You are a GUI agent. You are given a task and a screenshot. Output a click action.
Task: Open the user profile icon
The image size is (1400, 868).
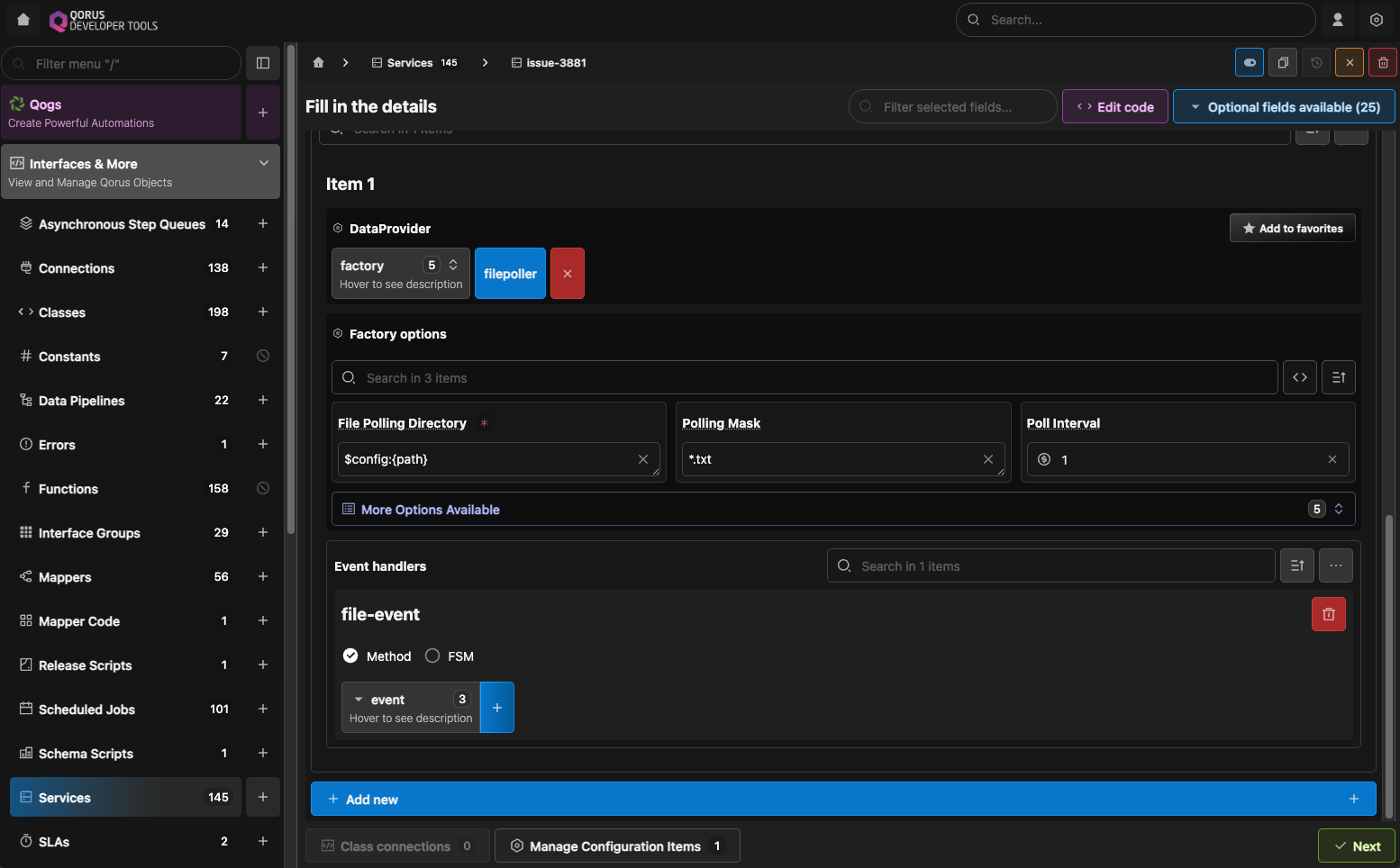pos(1338,20)
